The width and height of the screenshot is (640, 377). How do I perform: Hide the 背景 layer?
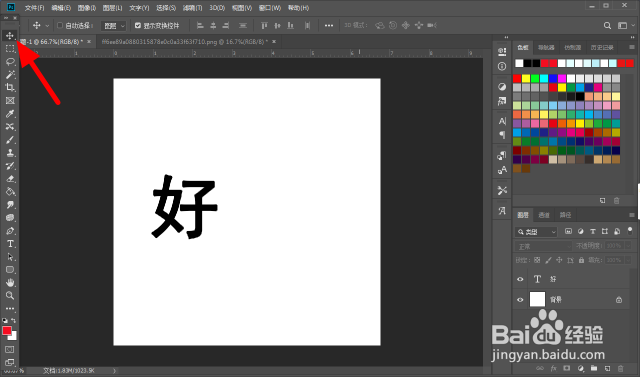point(520,300)
